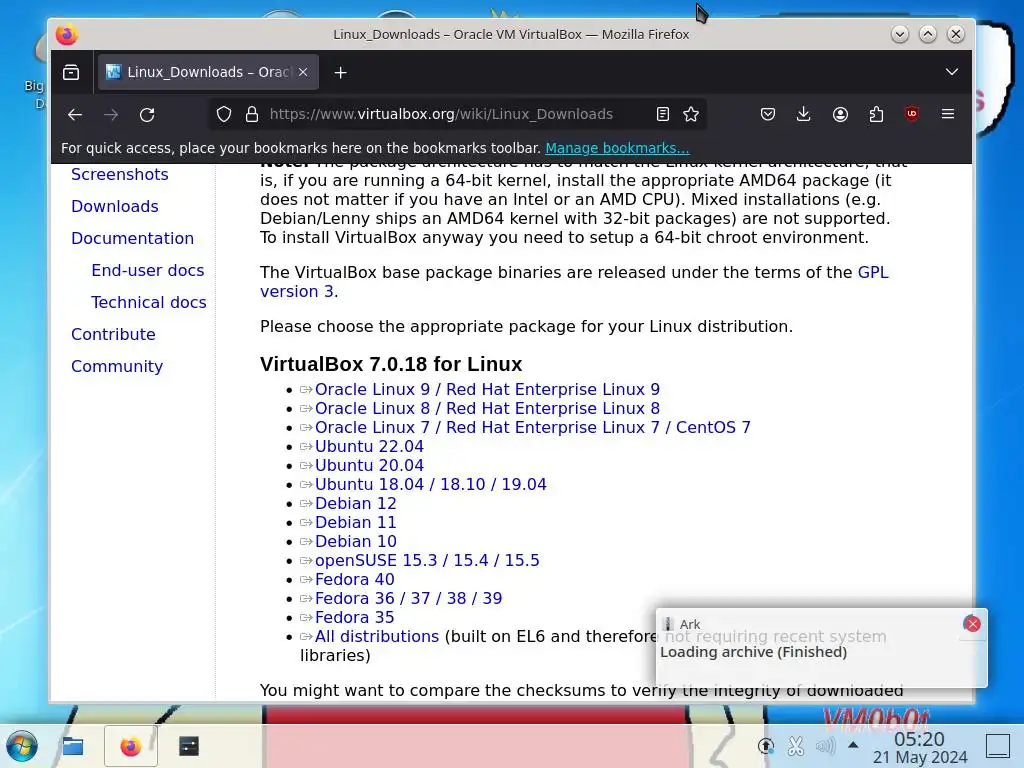This screenshot has width=1024, height=768.
Task: Go back to the previous page
Action: [75, 115]
